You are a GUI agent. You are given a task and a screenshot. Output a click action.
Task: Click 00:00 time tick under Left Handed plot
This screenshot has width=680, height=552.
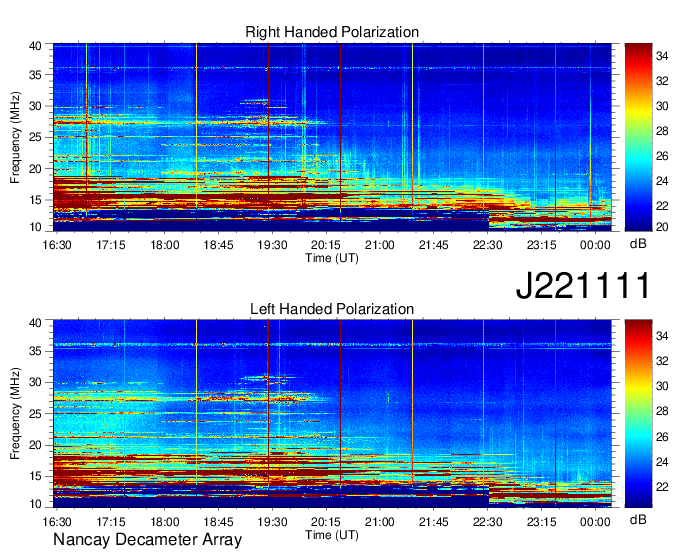coord(595,522)
